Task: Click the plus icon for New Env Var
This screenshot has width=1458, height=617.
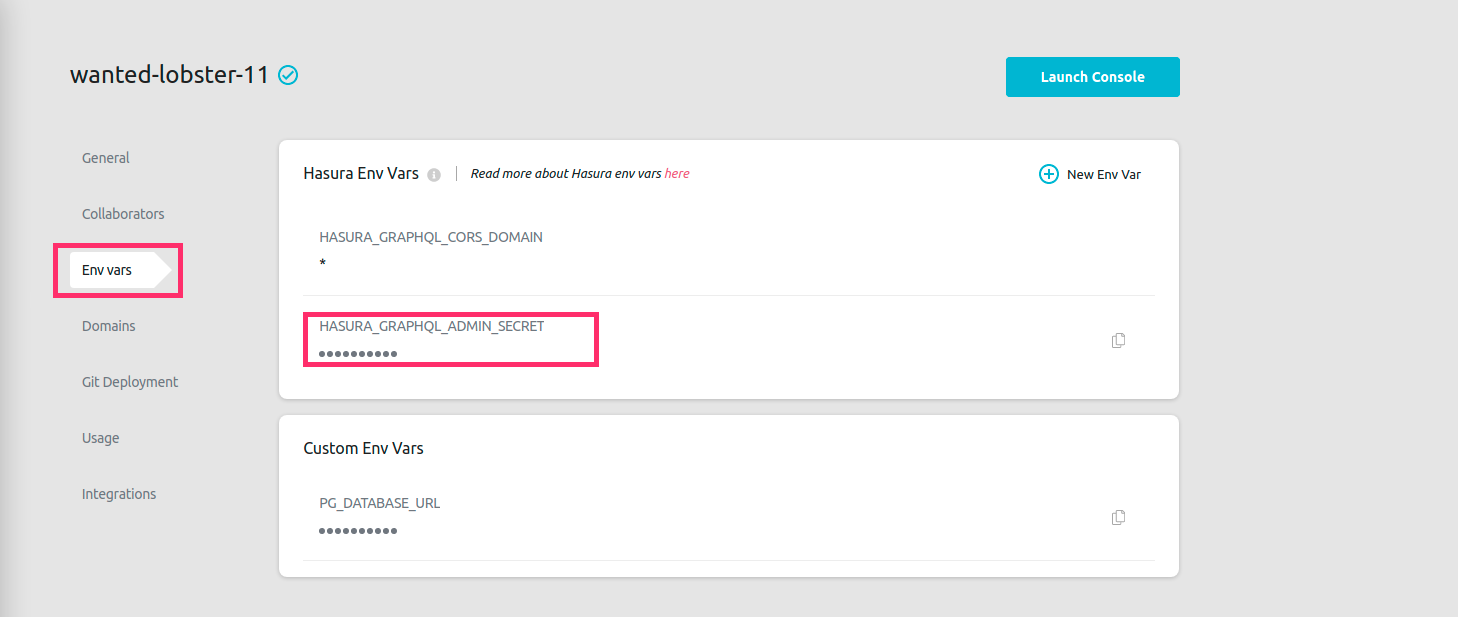Action: pyautogui.click(x=1048, y=173)
